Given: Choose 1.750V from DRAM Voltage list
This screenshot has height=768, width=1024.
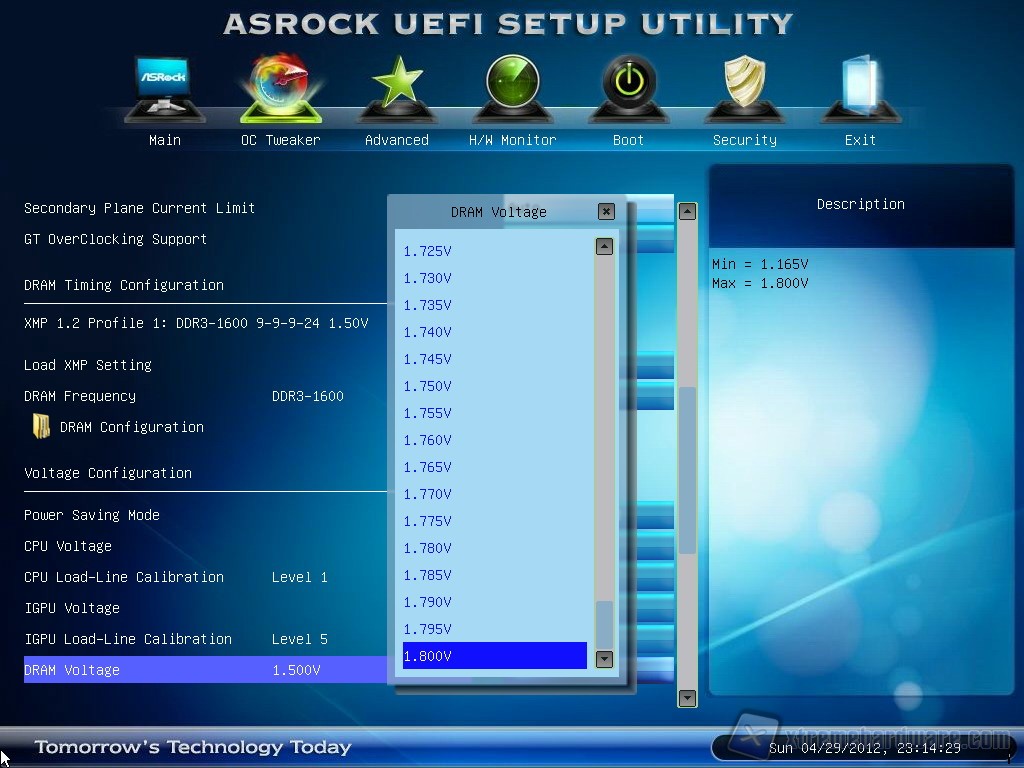Looking at the screenshot, I should click(428, 386).
